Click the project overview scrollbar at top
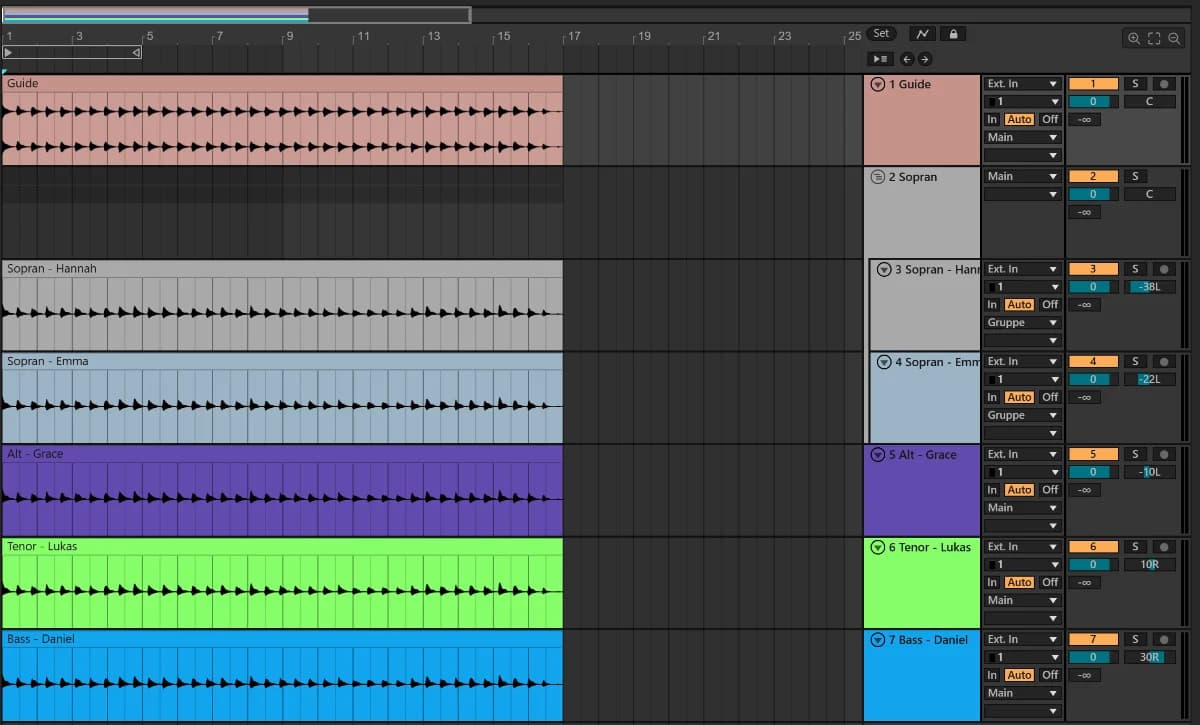Screen dimensions: 1200x725 coord(236,15)
